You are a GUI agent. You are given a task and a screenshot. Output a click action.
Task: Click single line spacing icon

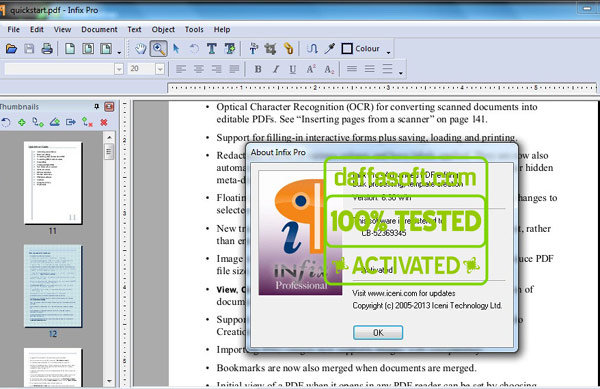coord(352,69)
